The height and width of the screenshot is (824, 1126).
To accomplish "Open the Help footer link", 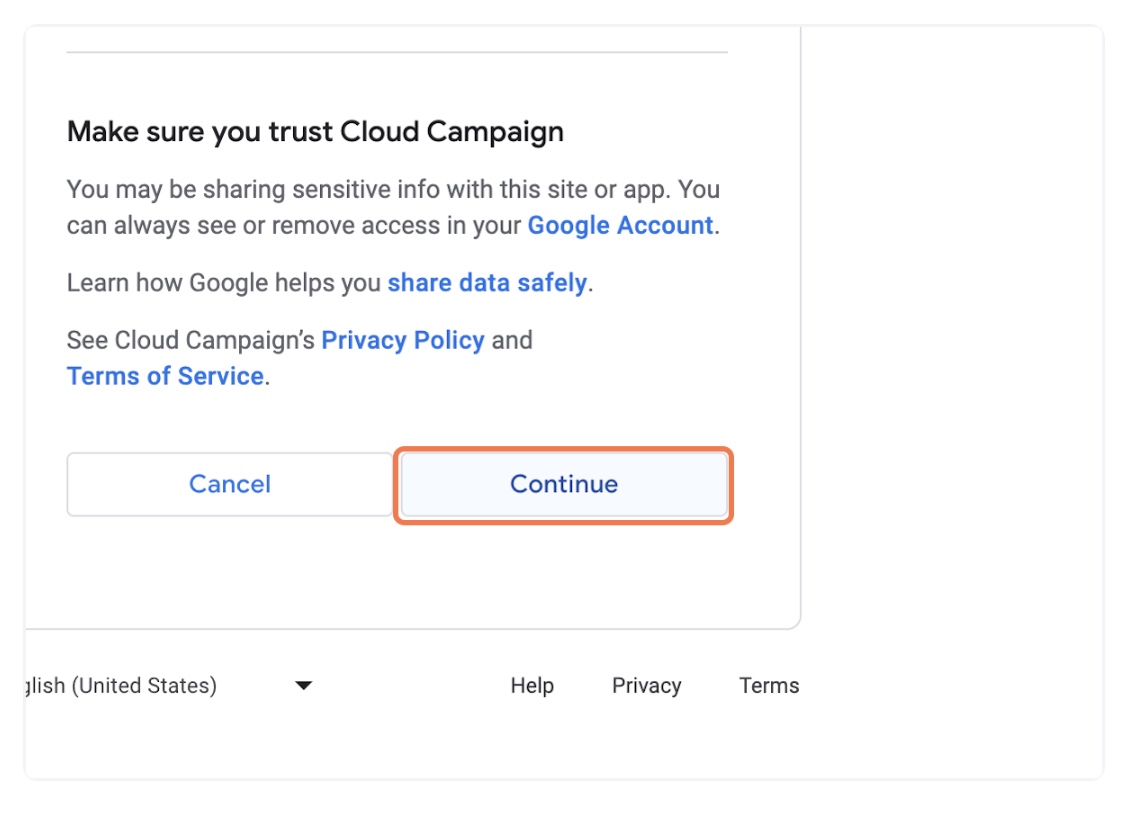I will coord(532,686).
